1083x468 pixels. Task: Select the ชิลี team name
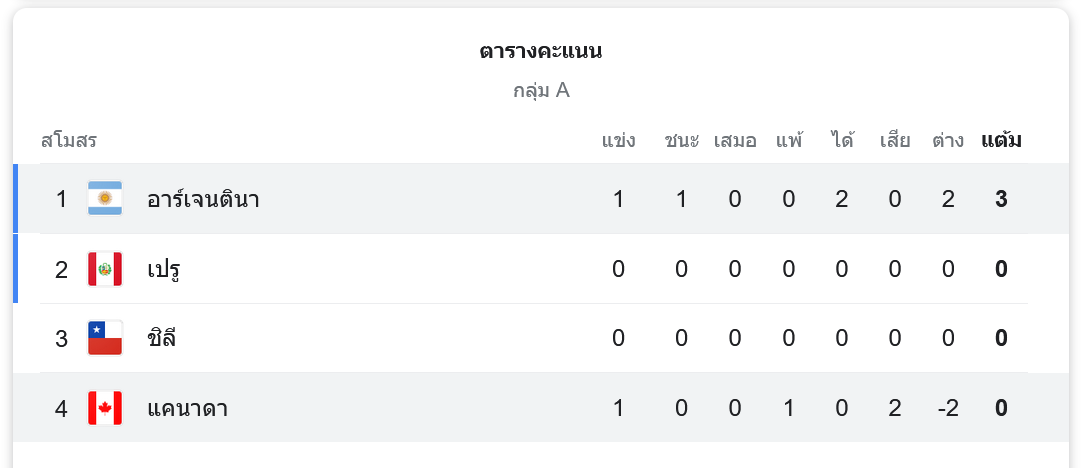[x=161, y=338]
